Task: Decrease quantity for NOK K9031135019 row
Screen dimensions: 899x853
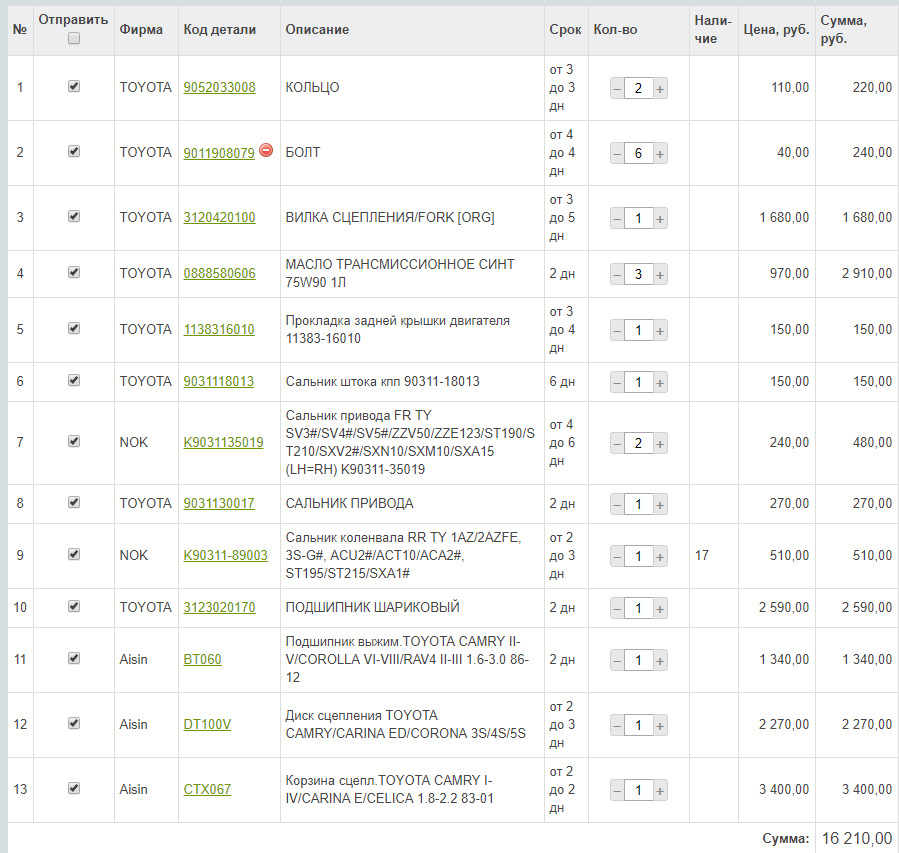Action: 617,444
